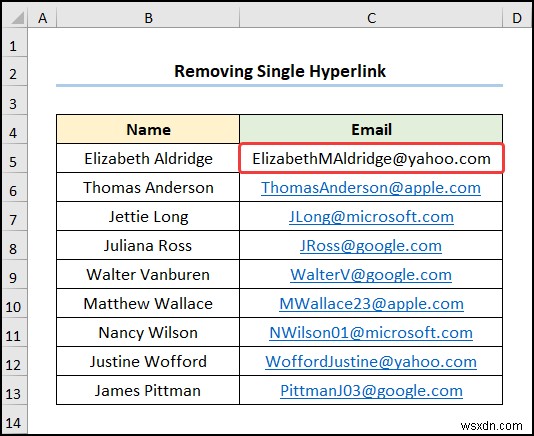Open PittmanJ03@google.com hyperlink
This screenshot has width=534, height=436.
tap(371, 390)
